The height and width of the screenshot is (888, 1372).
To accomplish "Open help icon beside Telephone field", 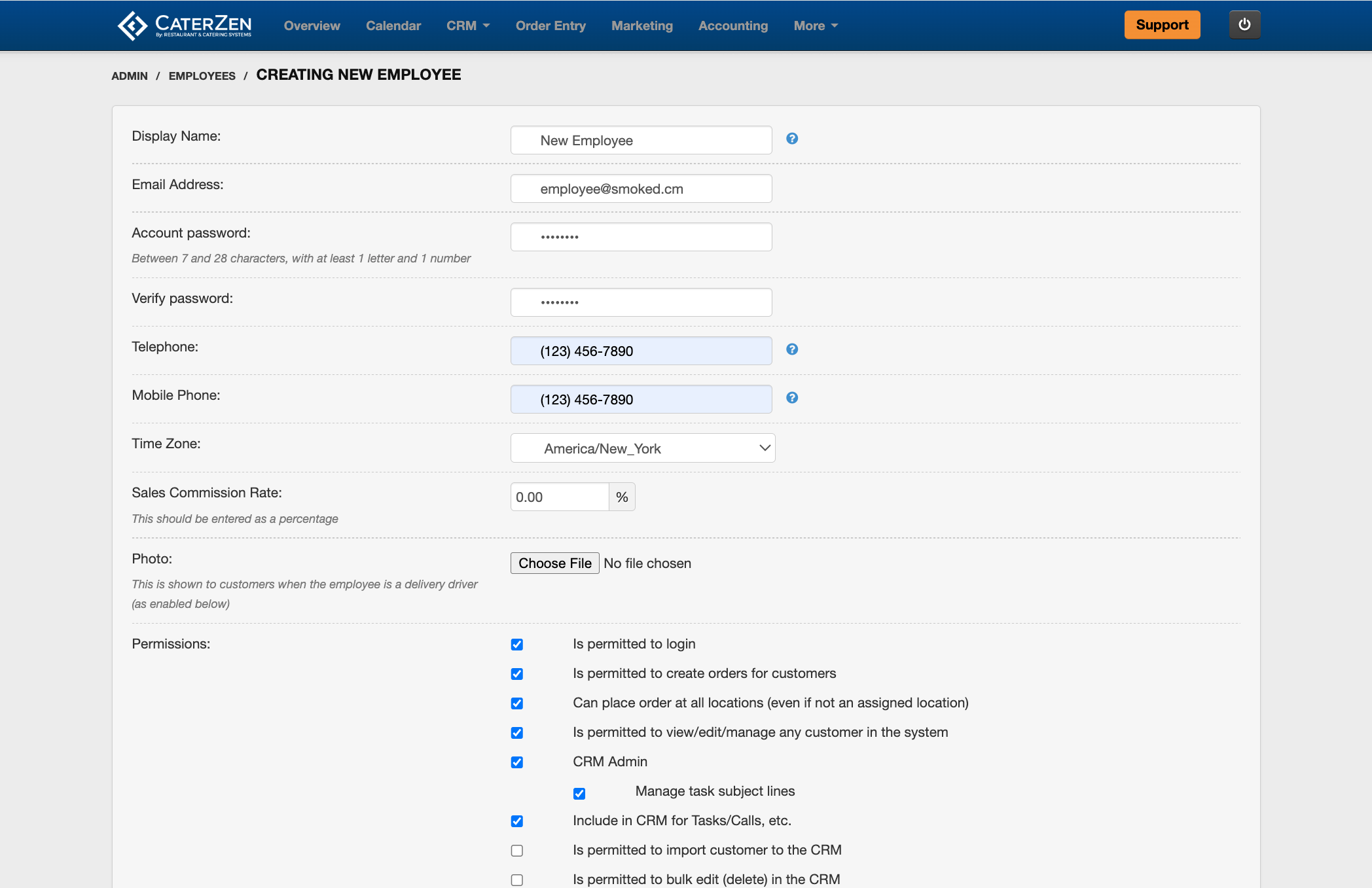I will (x=792, y=349).
